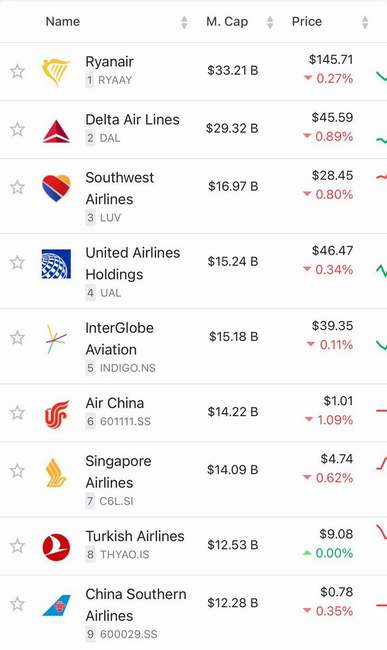Click the Delta Air Lines triangle logo
Image resolution: width=387 pixels, height=650 pixels.
tap(56, 131)
